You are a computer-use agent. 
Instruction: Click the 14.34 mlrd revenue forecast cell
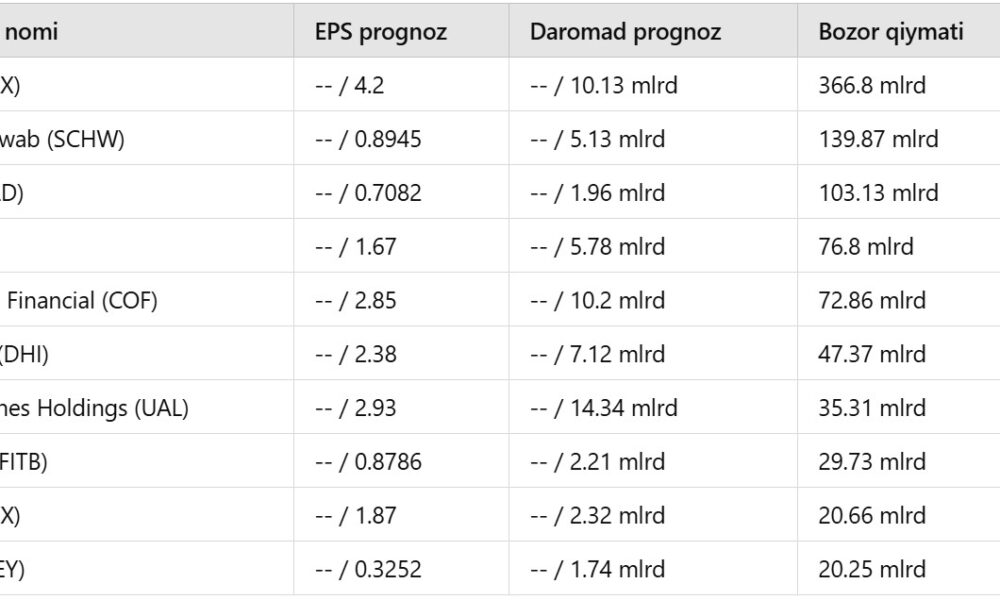604,408
